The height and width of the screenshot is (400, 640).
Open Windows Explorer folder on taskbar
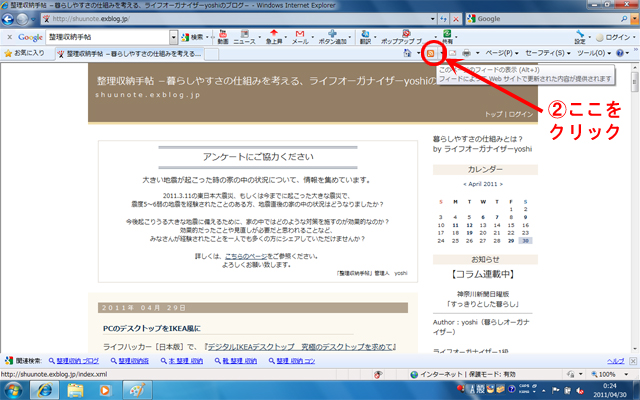(x=75, y=391)
